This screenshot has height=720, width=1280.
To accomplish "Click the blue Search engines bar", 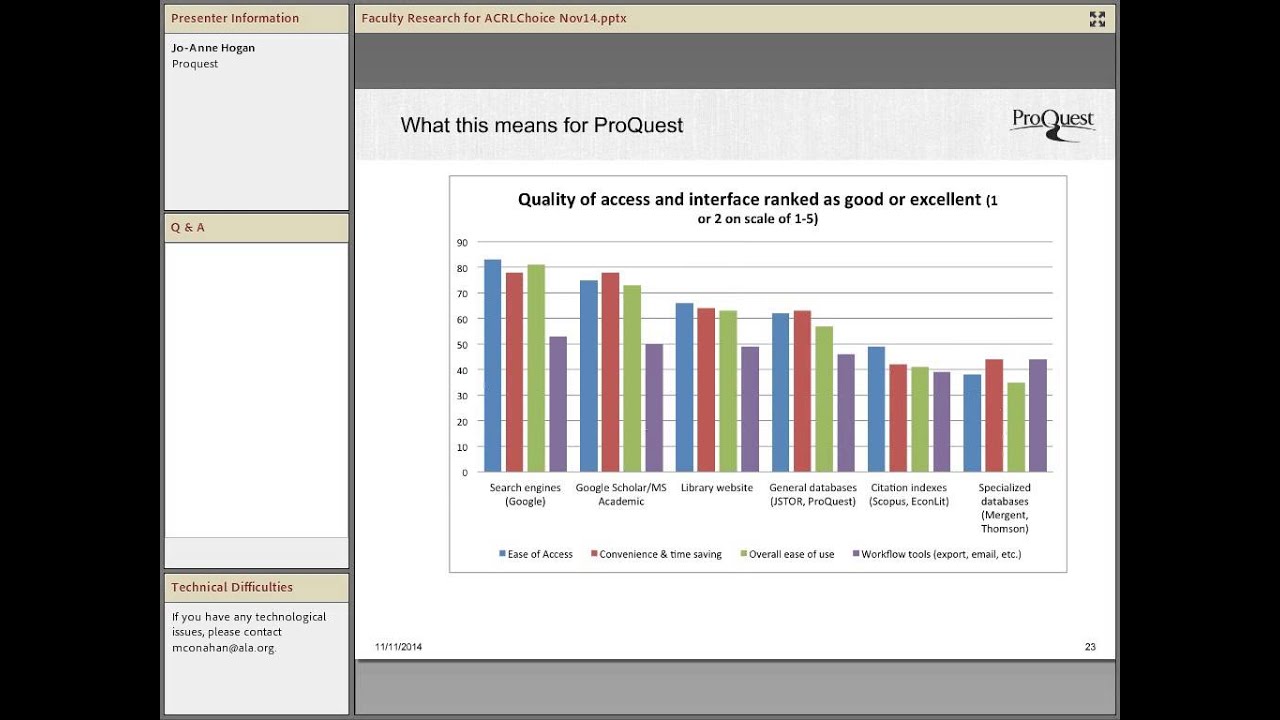I will (492, 366).
